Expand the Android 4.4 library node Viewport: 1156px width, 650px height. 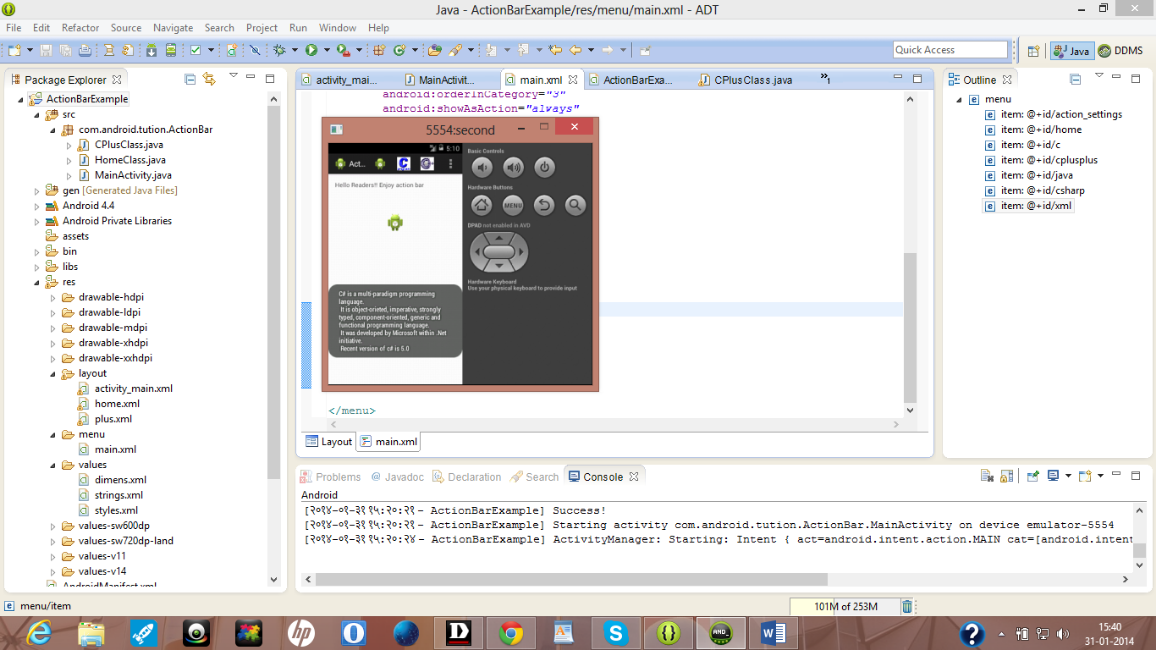37,206
